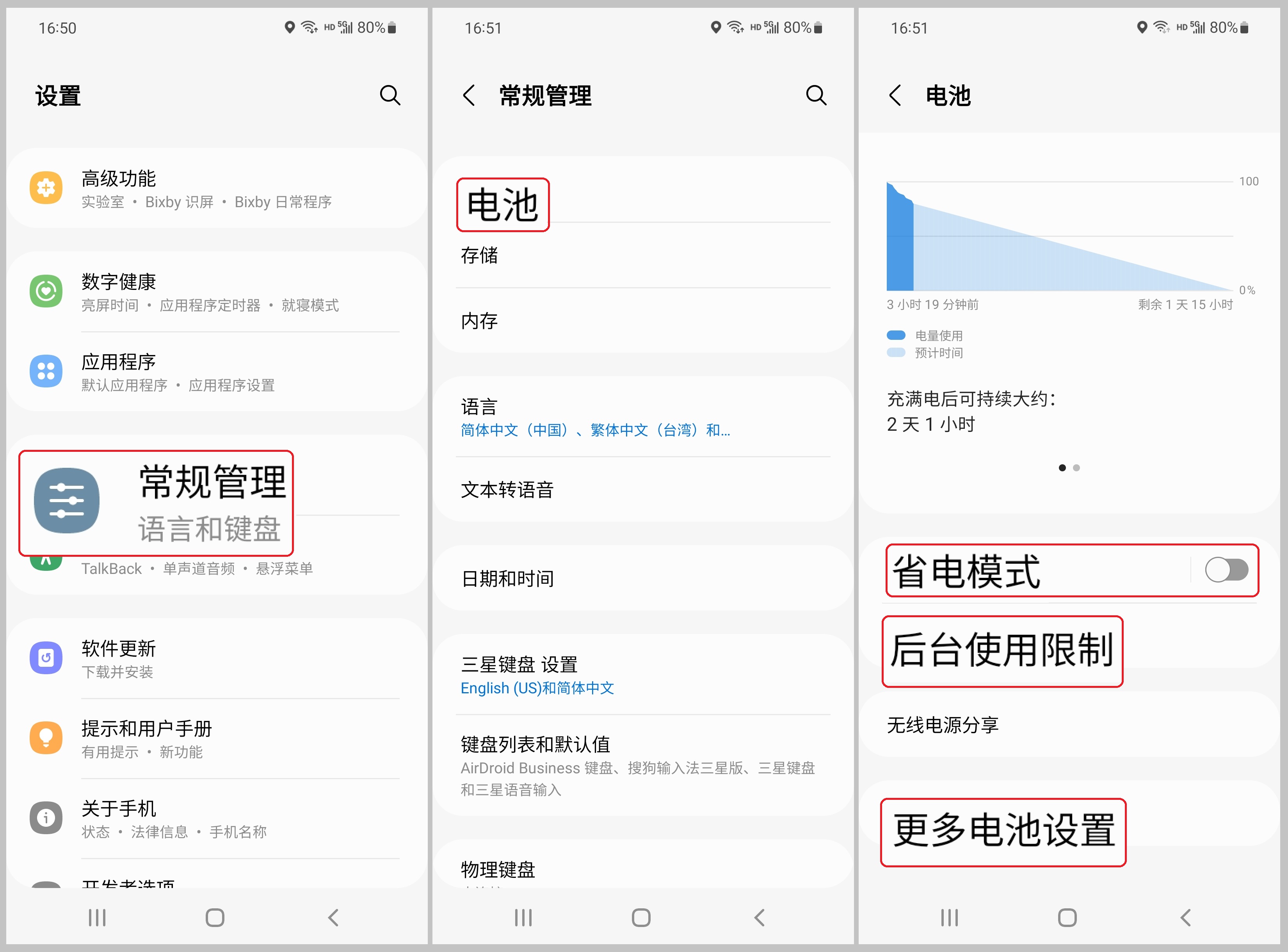Tap home button in 常规管理 navigation bar
The width and height of the screenshot is (1288, 952).
pos(641,917)
